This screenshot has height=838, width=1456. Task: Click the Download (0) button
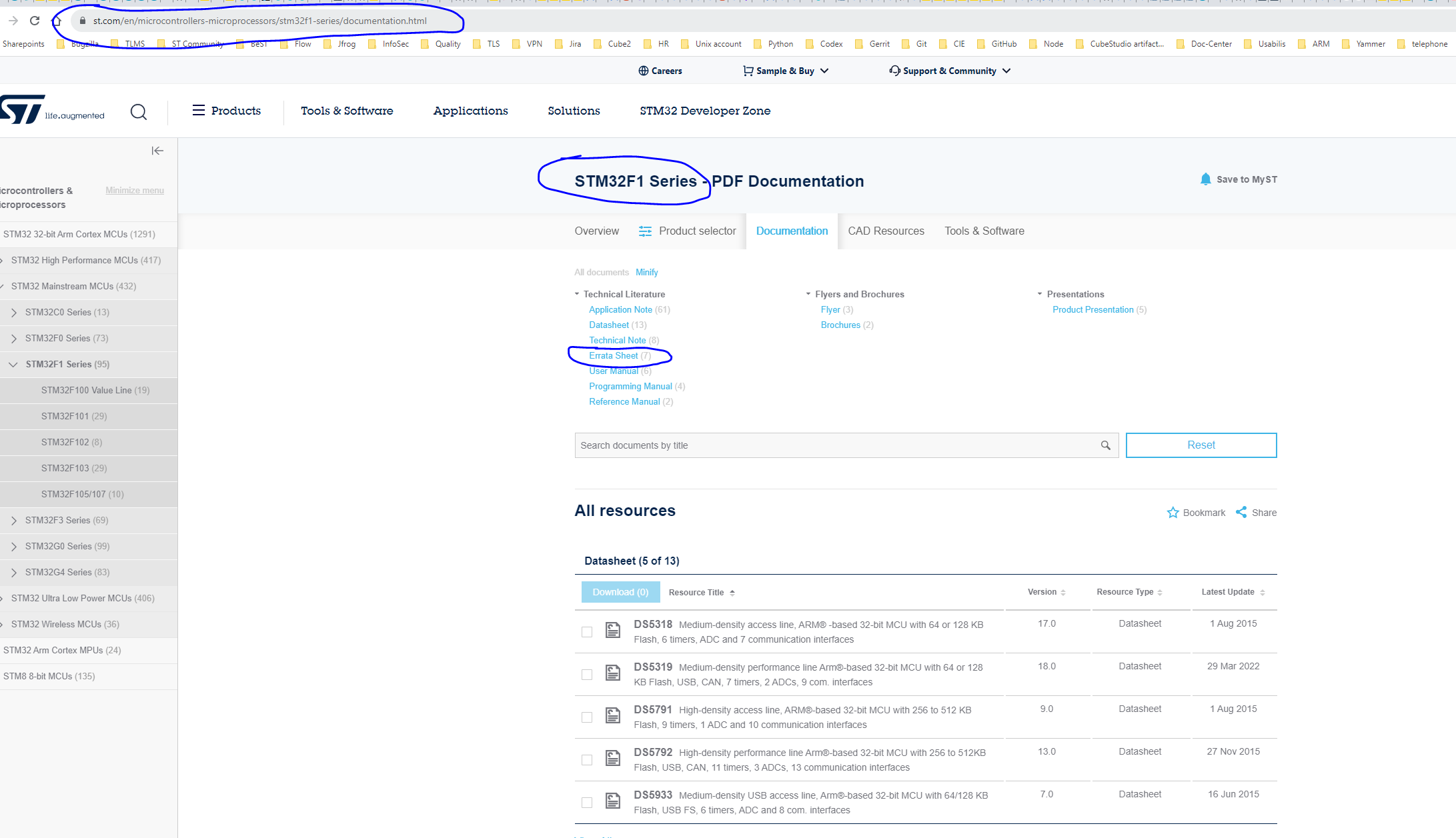[620, 592]
